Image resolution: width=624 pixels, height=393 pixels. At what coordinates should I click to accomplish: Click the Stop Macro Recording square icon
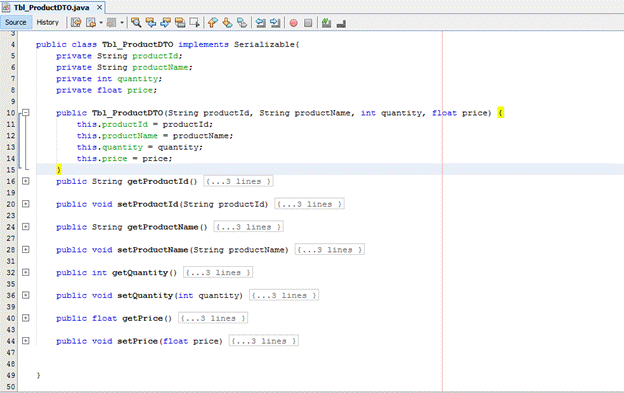pyautogui.click(x=308, y=23)
